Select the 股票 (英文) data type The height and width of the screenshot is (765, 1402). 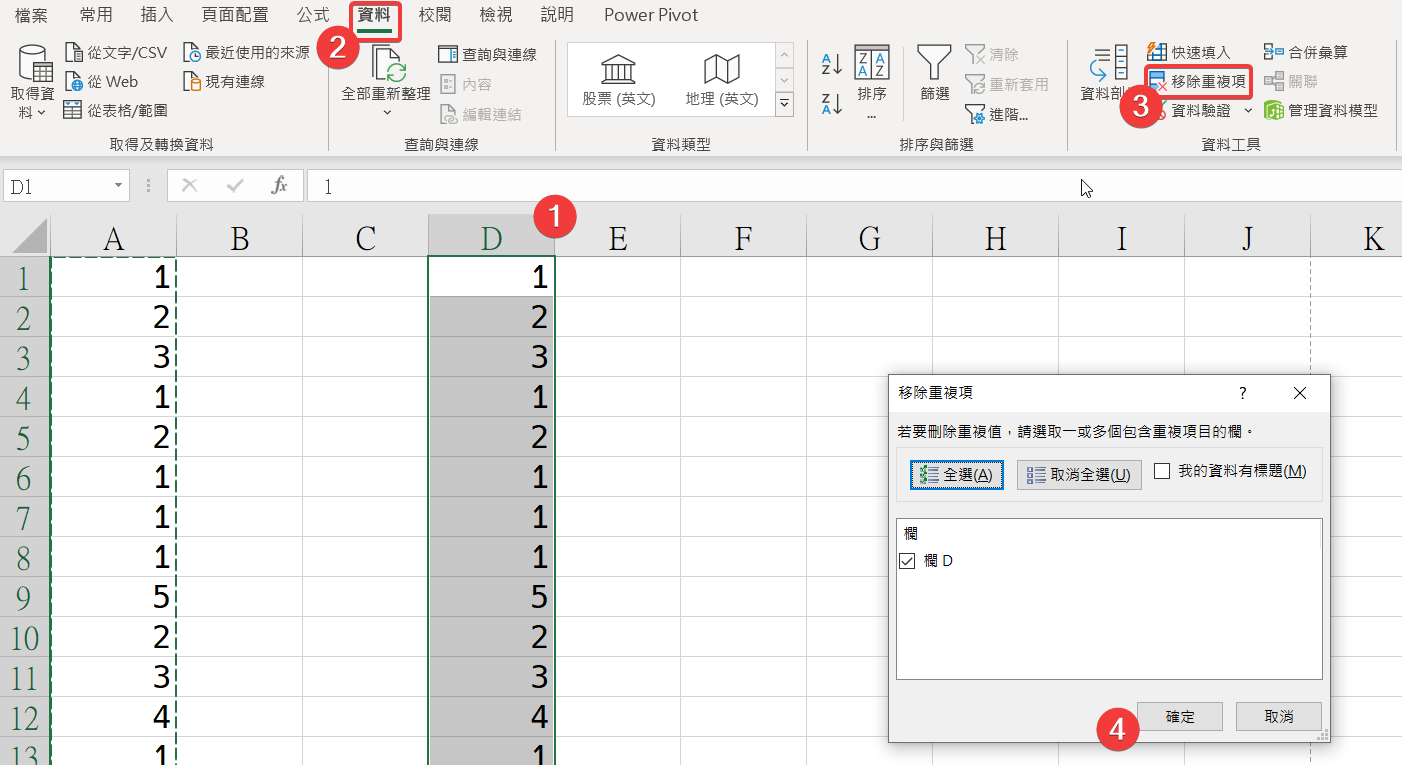[x=618, y=80]
